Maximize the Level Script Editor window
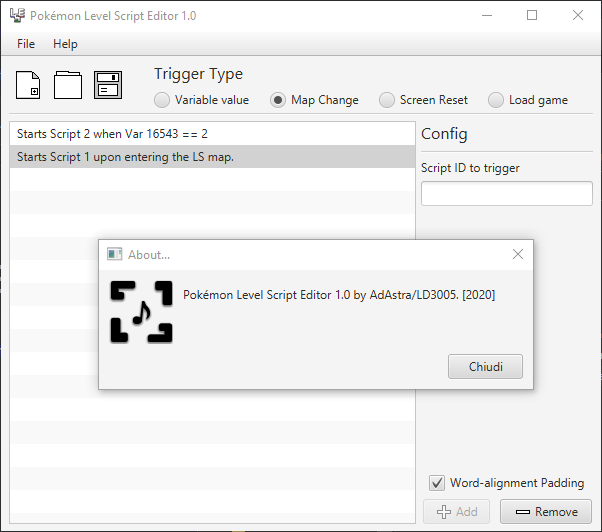 pyautogui.click(x=532, y=15)
